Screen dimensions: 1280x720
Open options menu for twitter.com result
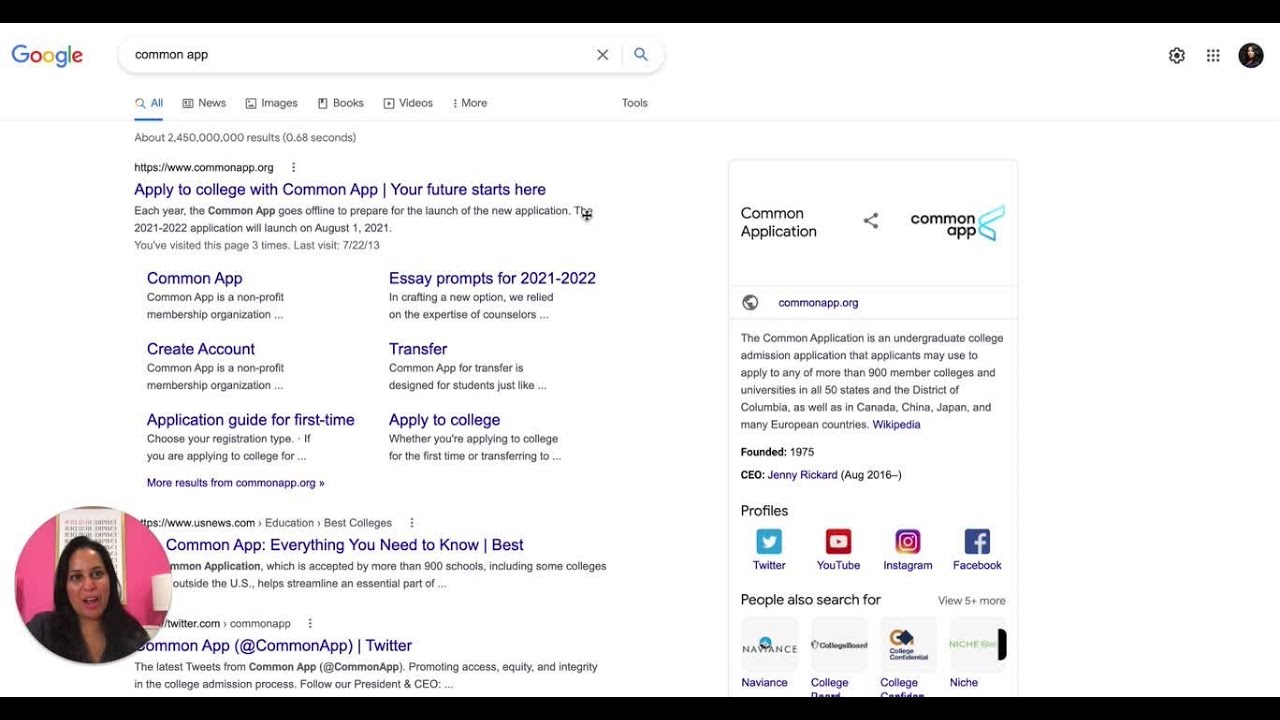[310, 623]
